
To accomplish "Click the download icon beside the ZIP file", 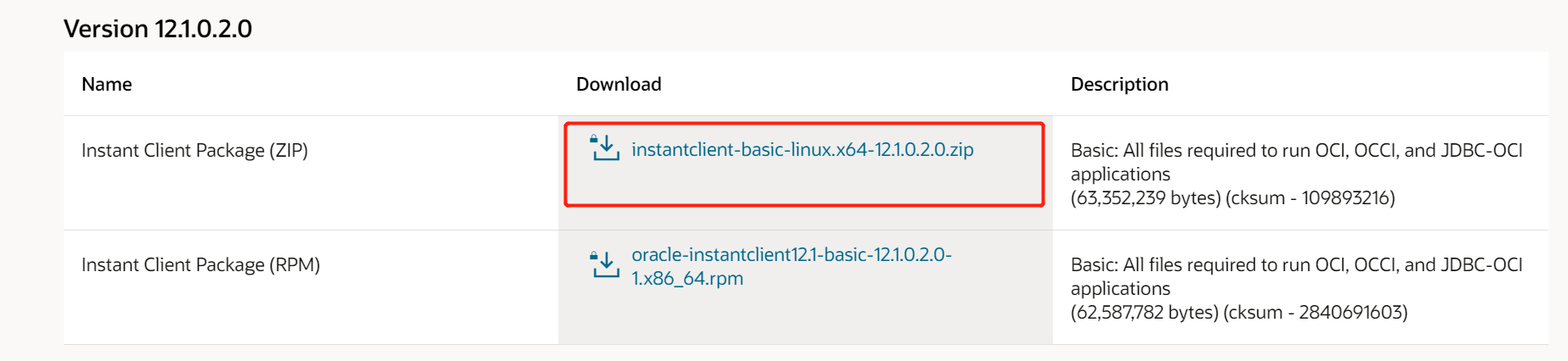I will pyautogui.click(x=605, y=148).
